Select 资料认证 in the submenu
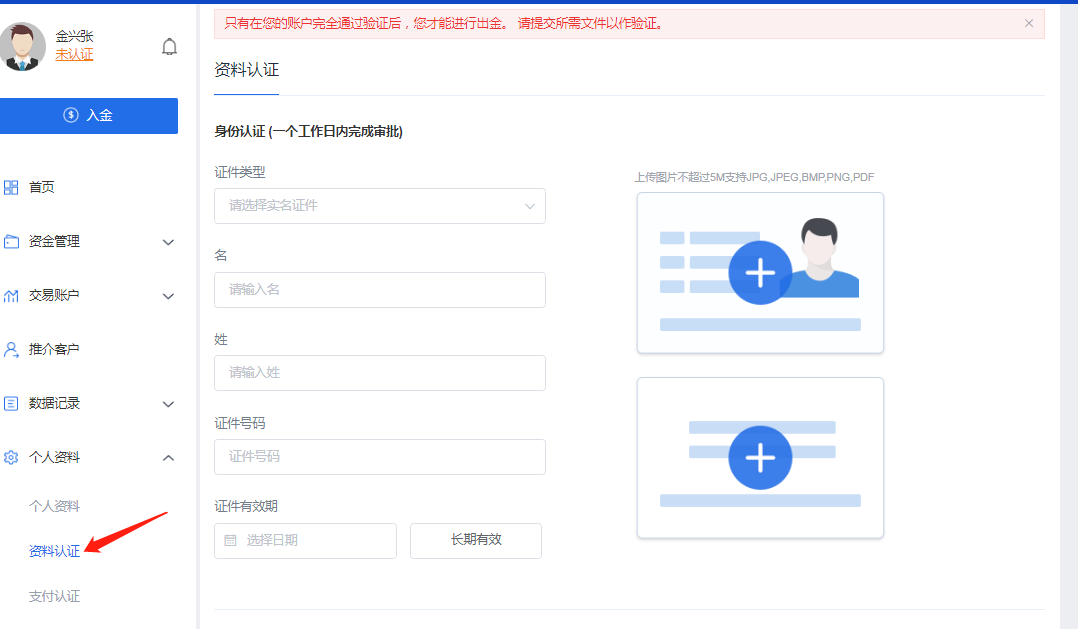Viewport: 1078px width, 629px height. coord(54,551)
